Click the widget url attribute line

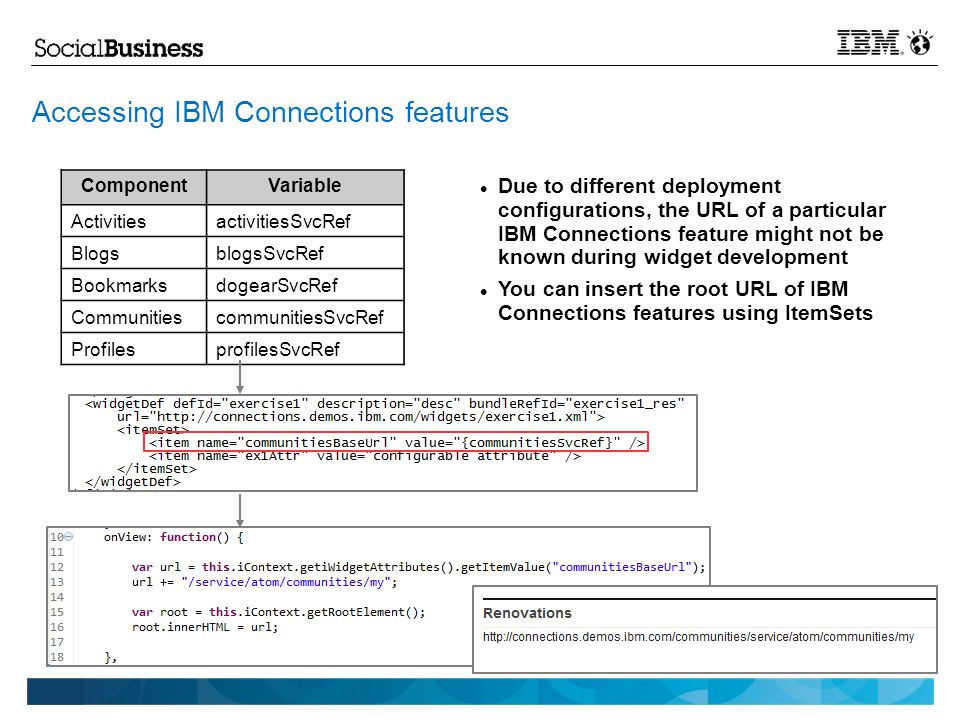[x=361, y=417]
